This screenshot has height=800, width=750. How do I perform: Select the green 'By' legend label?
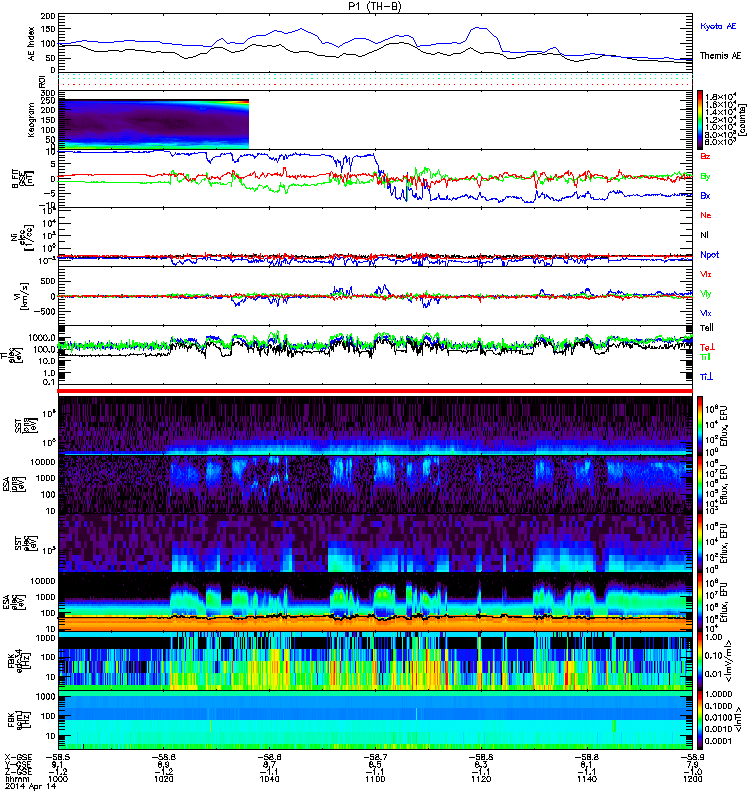coord(705,176)
